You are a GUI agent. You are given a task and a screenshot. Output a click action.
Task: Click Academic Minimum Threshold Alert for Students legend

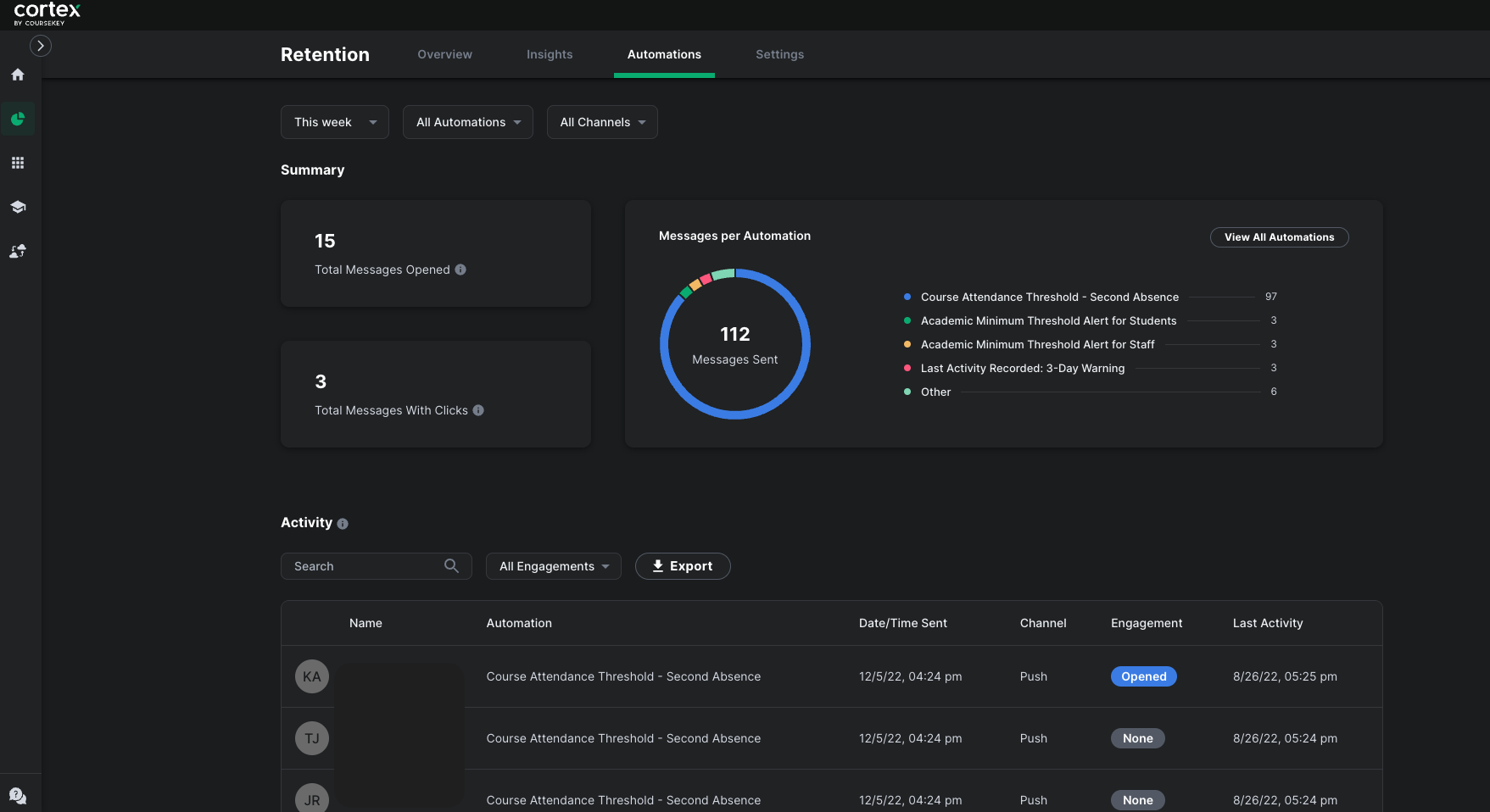point(1049,320)
